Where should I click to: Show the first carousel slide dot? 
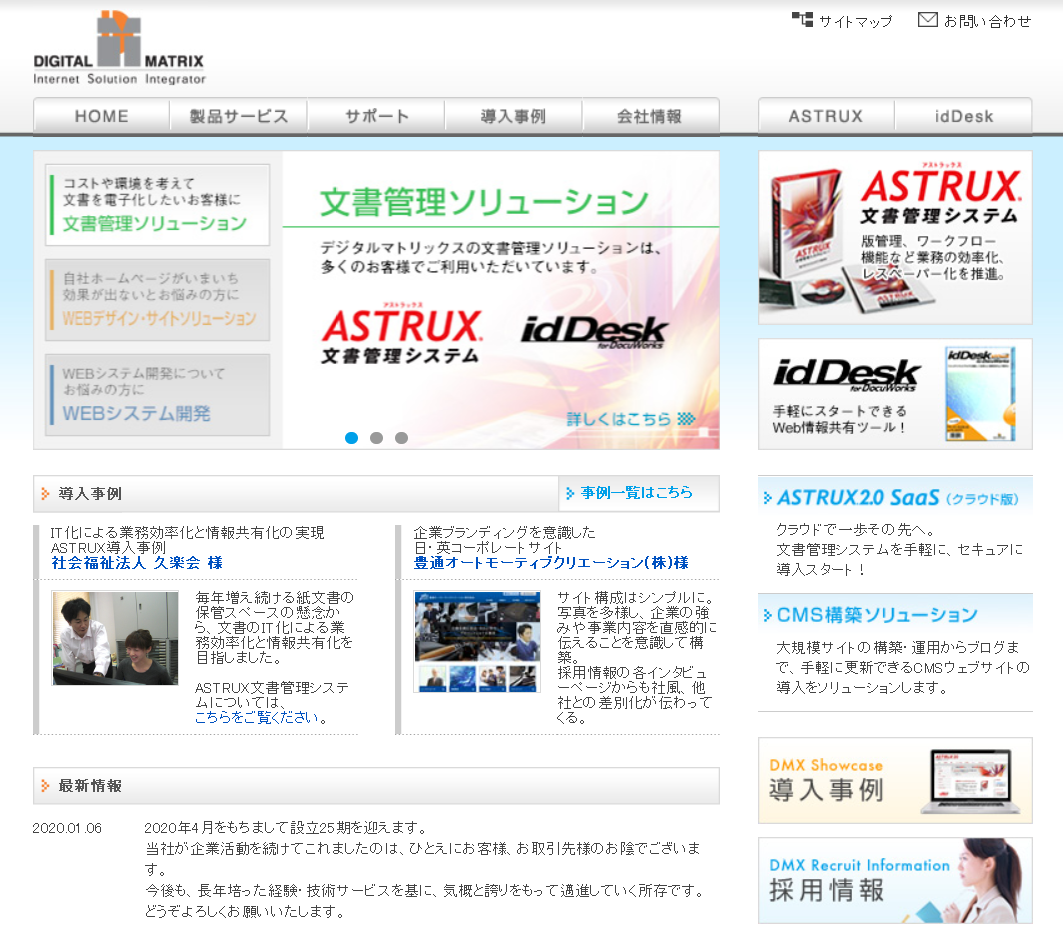click(x=351, y=438)
